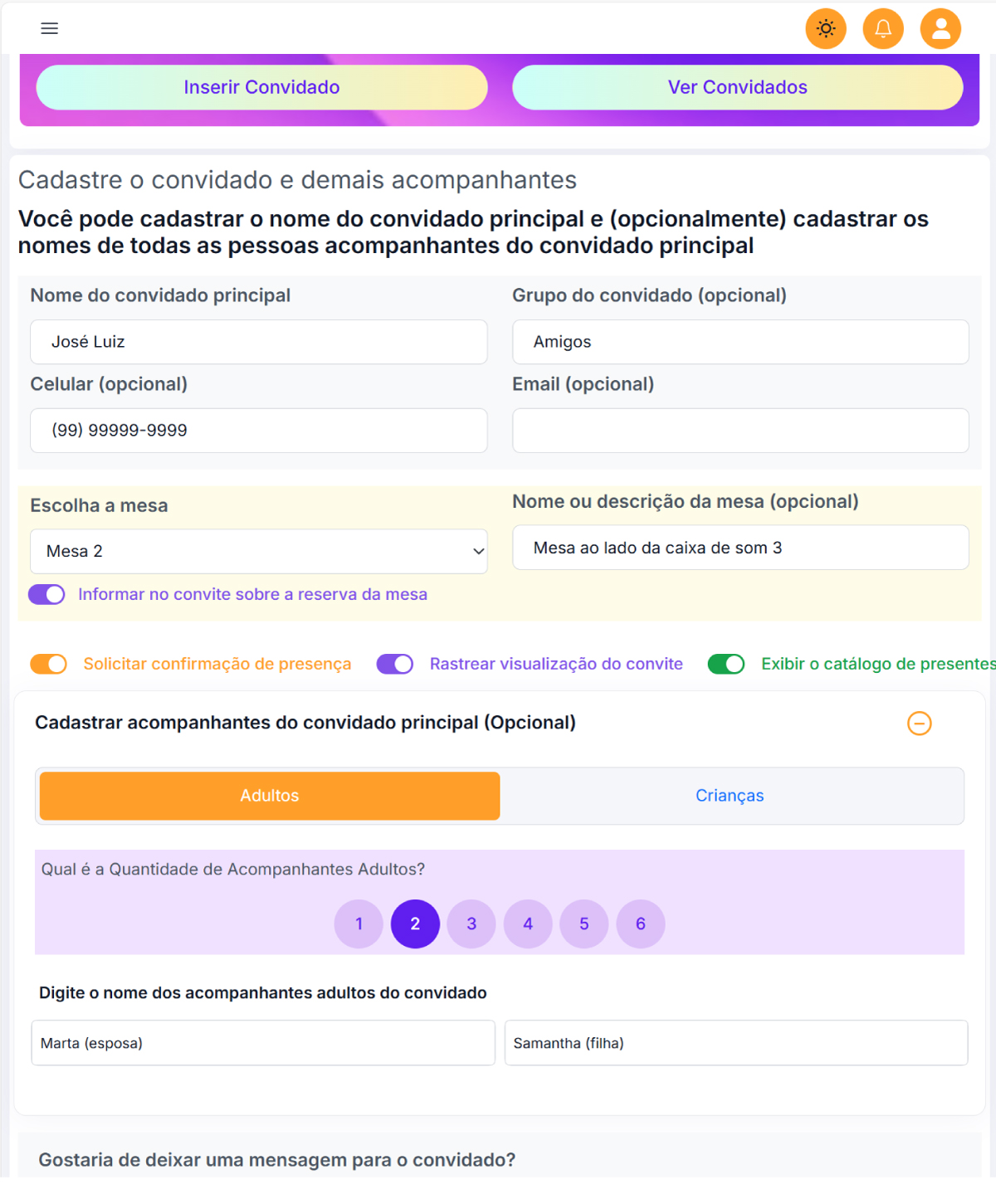
Task: Click the 'Ver Convidados' button
Action: (x=737, y=87)
